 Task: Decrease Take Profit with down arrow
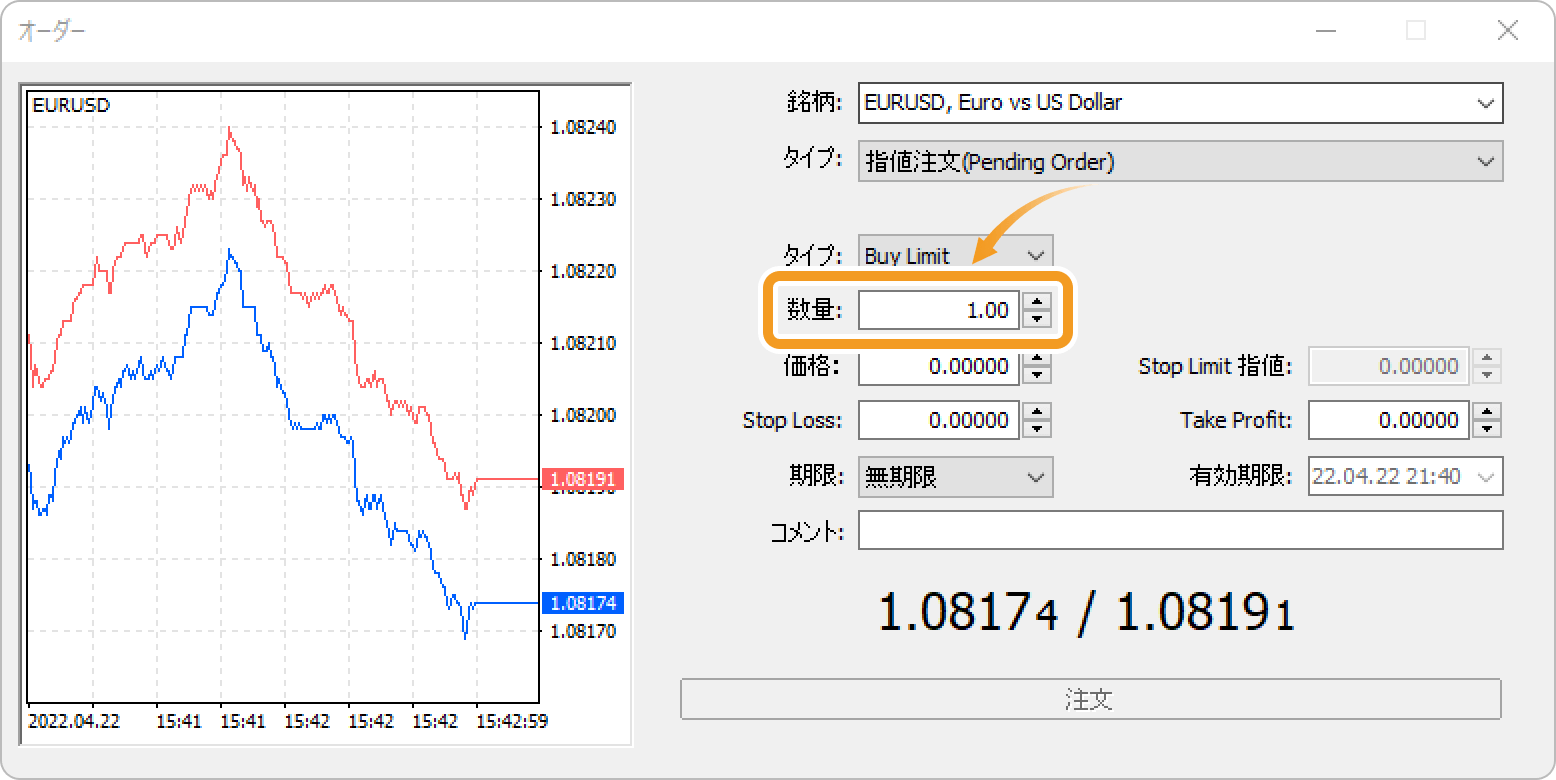coord(1488,429)
